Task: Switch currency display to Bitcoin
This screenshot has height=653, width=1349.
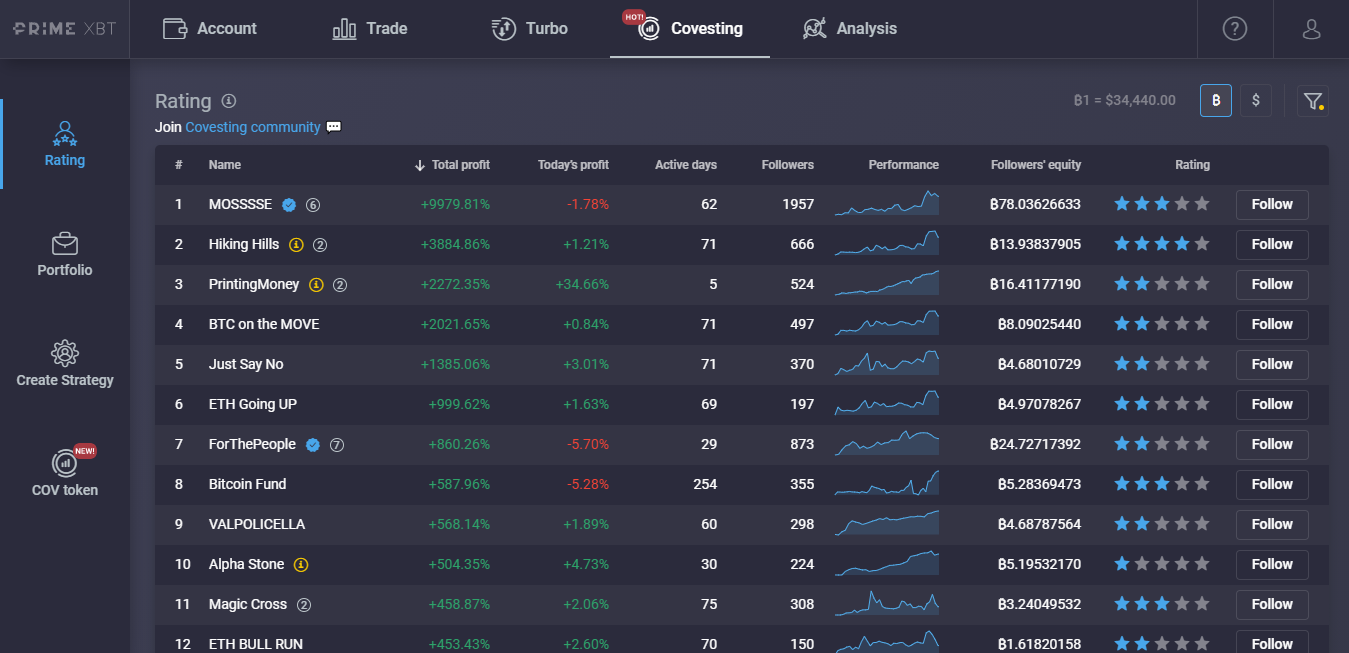Action: tap(1215, 101)
